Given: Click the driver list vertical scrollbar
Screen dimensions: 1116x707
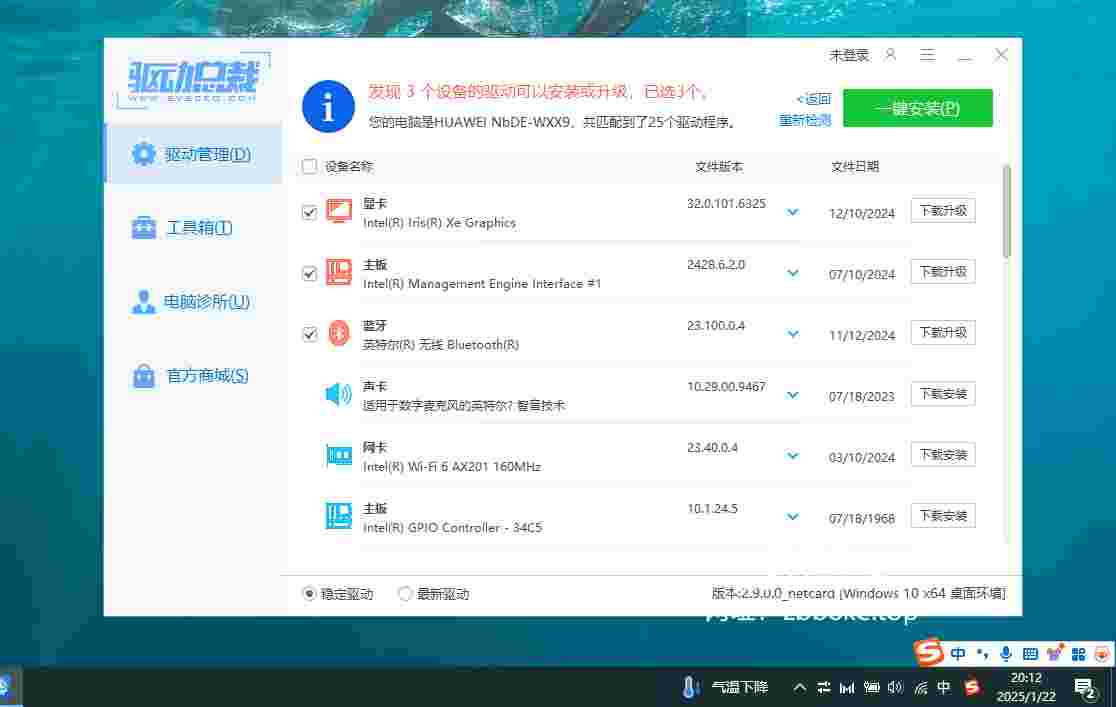Looking at the screenshot, I should click(x=1006, y=211).
